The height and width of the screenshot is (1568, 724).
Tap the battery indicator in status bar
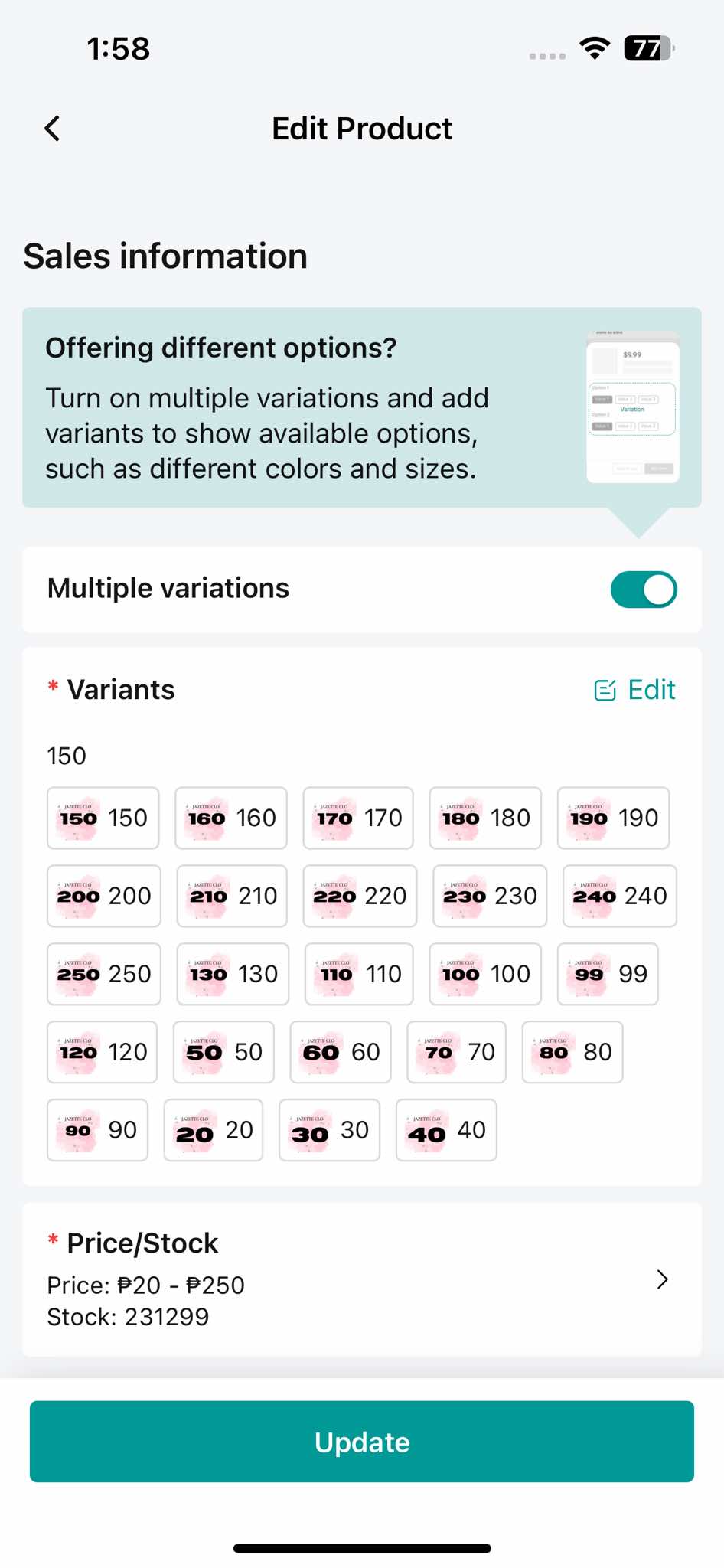(649, 49)
